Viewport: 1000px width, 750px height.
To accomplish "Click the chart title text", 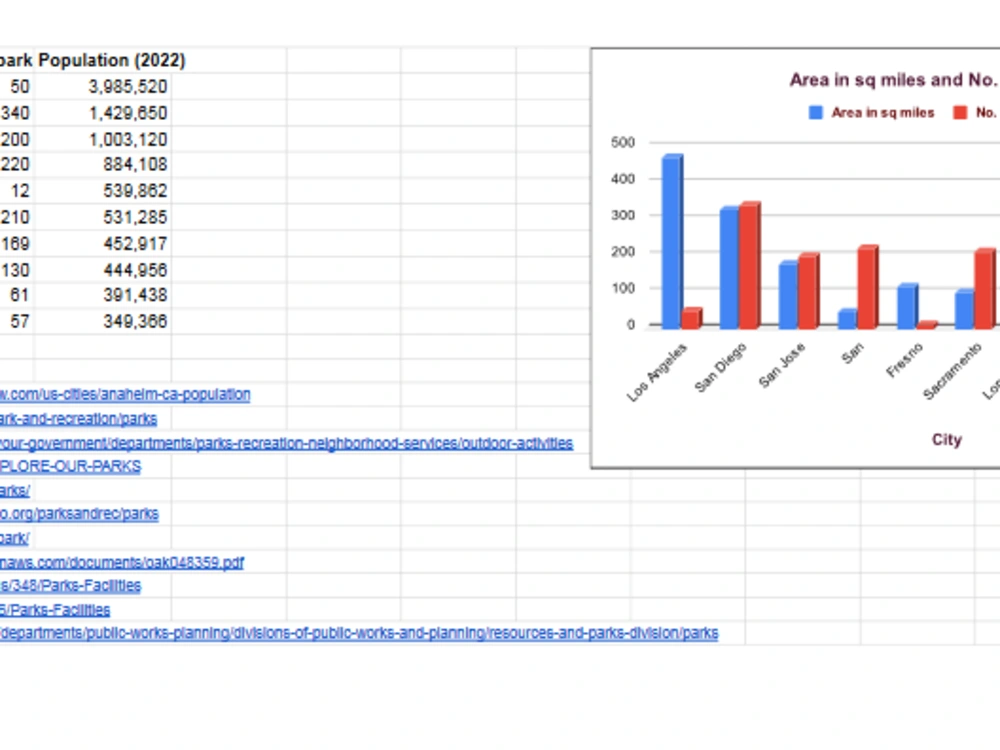I will click(x=894, y=80).
